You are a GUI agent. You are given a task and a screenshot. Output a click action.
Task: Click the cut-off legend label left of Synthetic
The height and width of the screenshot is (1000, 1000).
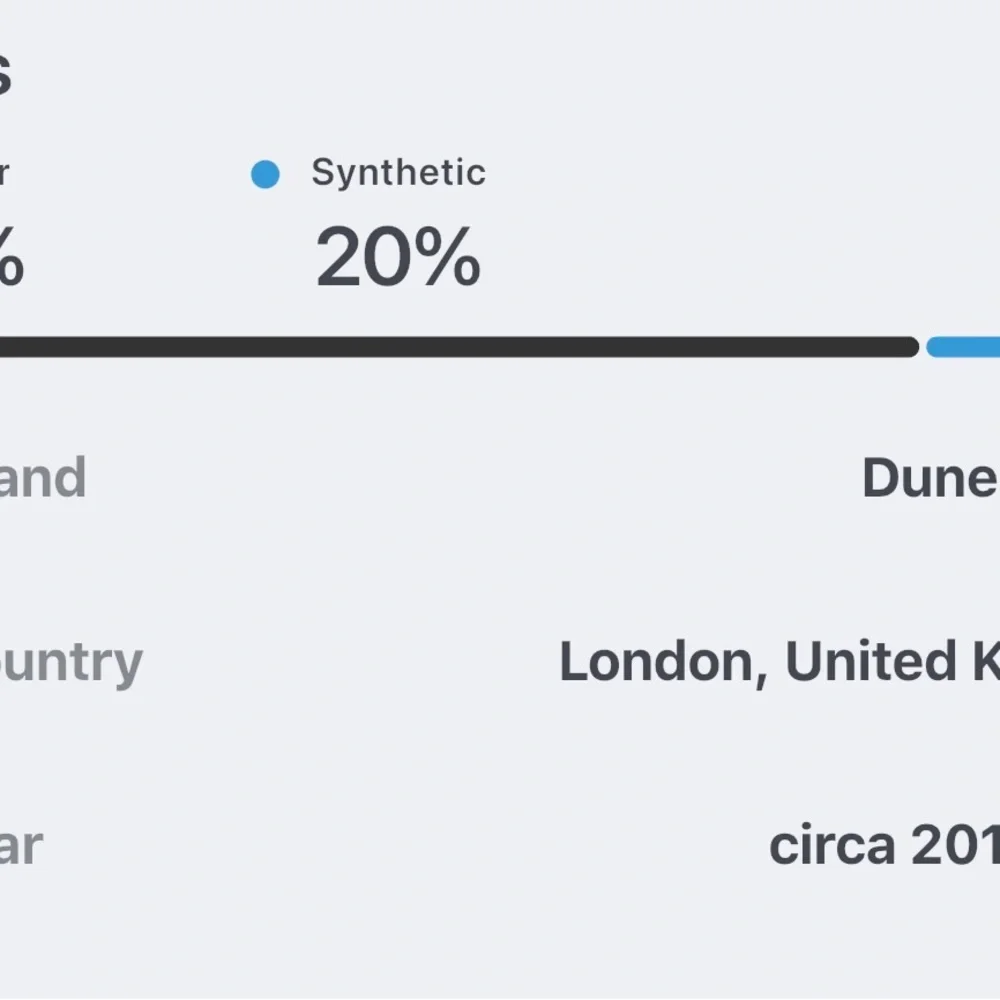[x=4, y=173]
